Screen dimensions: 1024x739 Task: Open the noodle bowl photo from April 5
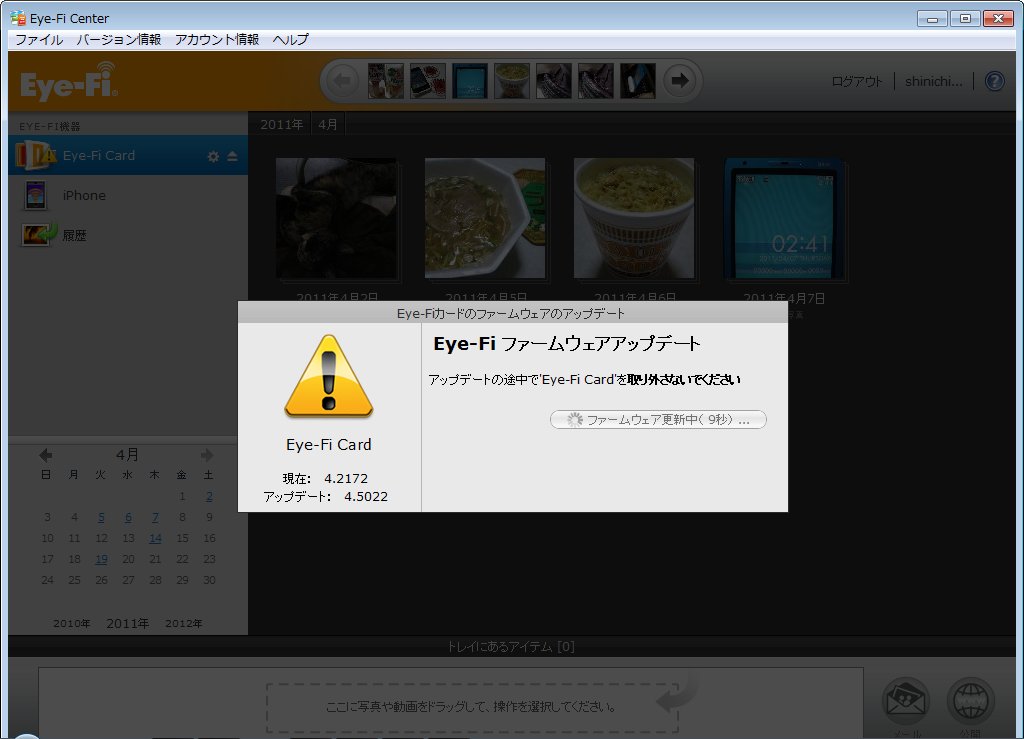[485, 218]
